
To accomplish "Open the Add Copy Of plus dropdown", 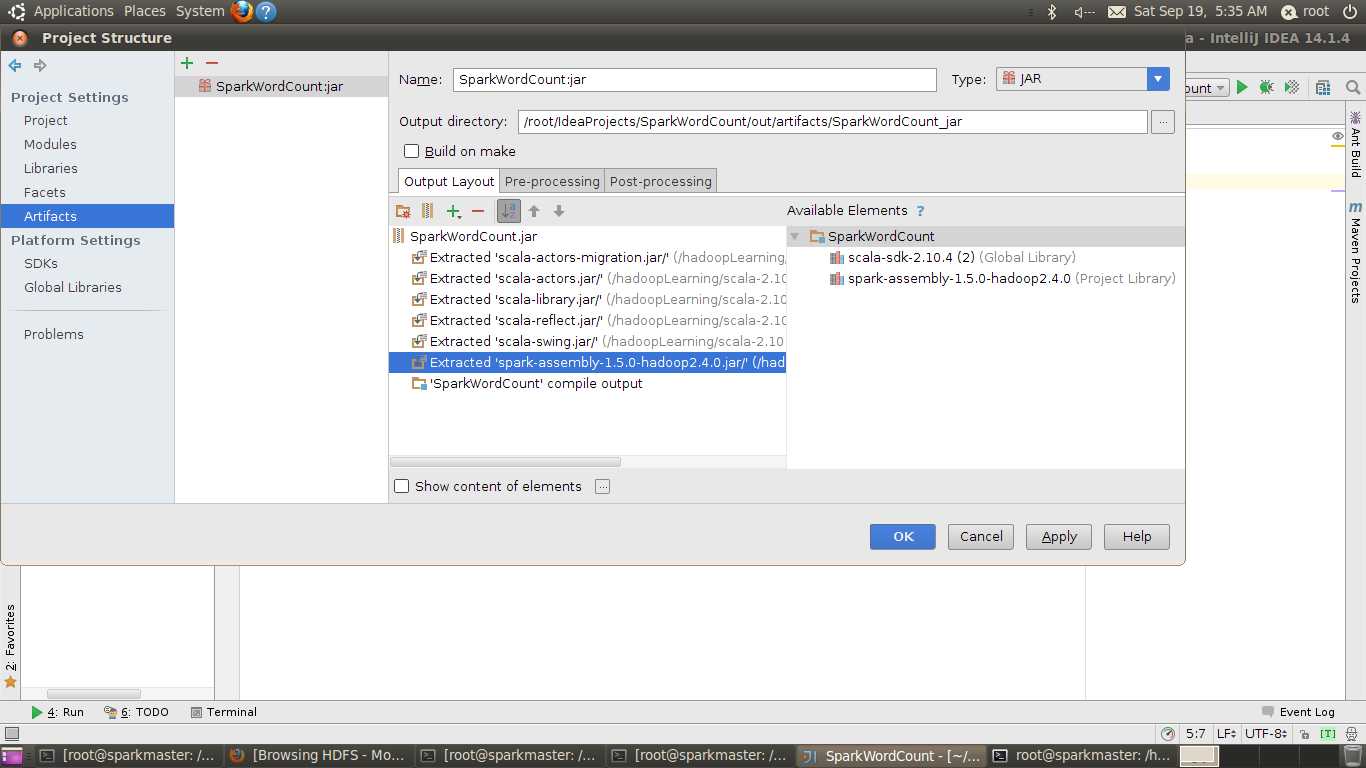I will [454, 211].
